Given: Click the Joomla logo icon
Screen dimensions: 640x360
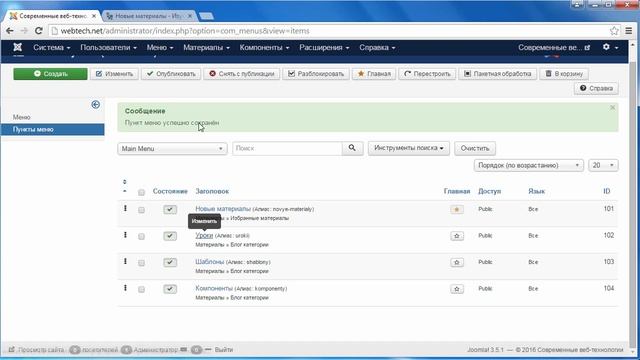Looking at the screenshot, I should 18,47.
